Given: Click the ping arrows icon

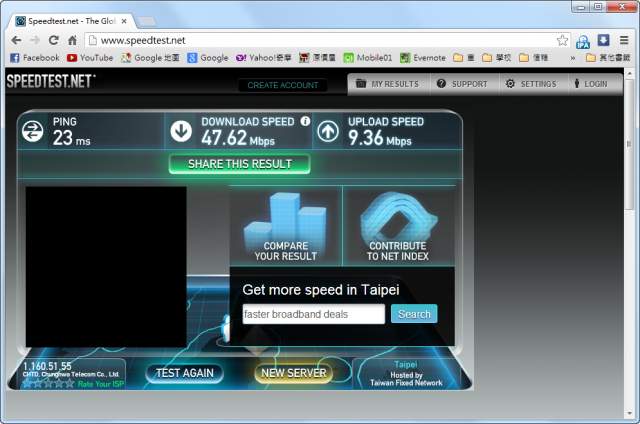Looking at the screenshot, I should pos(33,131).
